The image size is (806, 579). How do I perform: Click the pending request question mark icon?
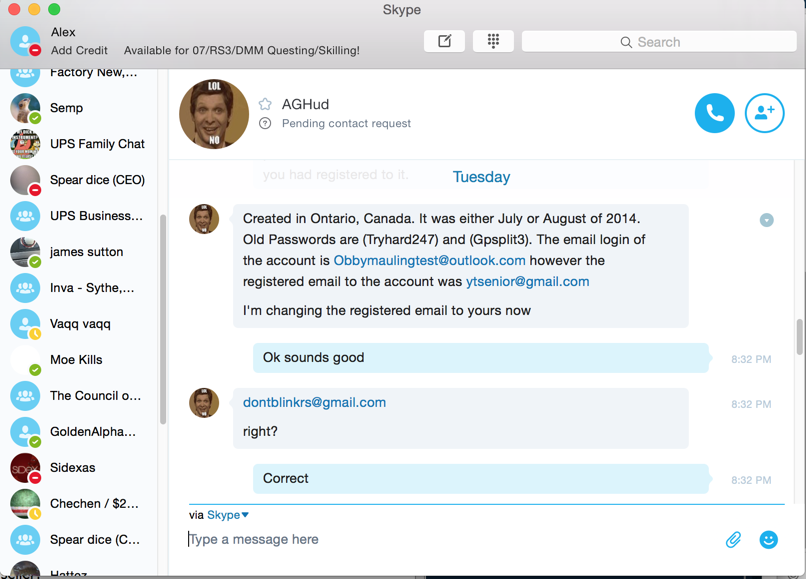pyautogui.click(x=265, y=123)
